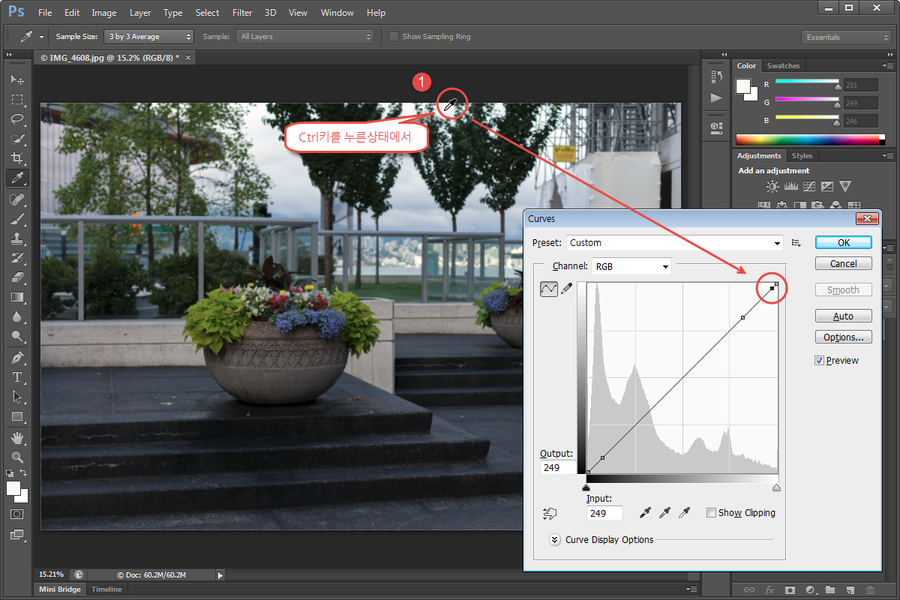Switch to draw-curve pencil mode

click(x=567, y=288)
